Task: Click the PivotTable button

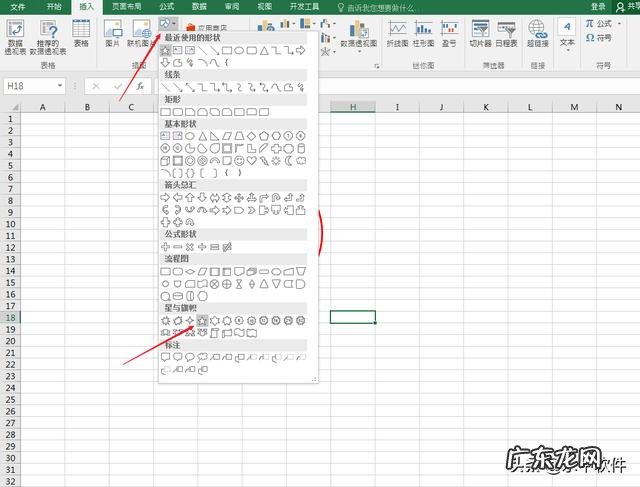Action: (x=16, y=38)
